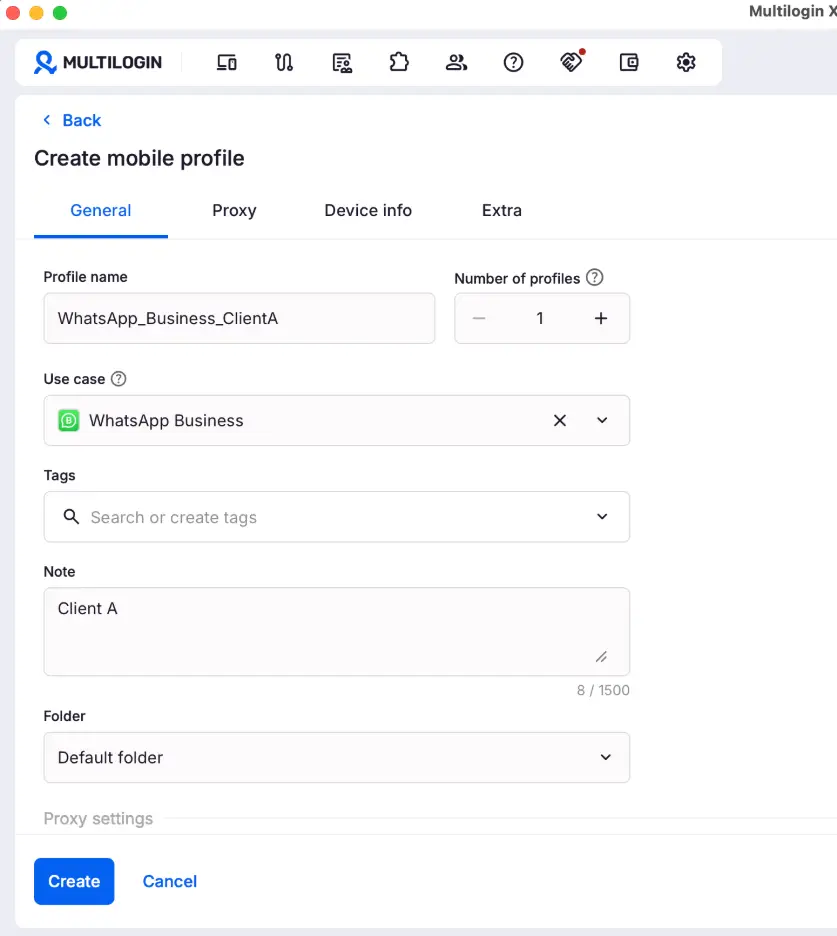Open the script runner list icon
The image size is (837, 936).
pos(341,62)
